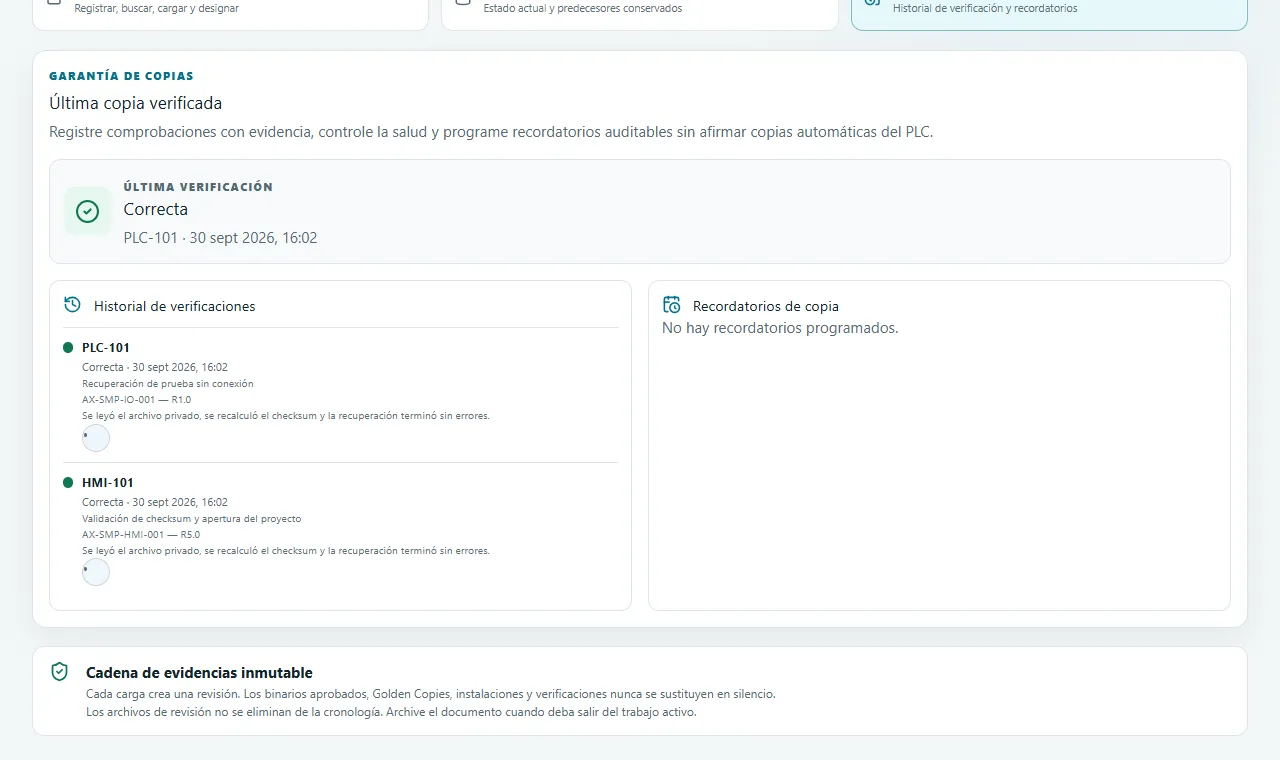Open the HMI-101 verification entry title
Screen dimensions: 1280x760
(x=108, y=483)
